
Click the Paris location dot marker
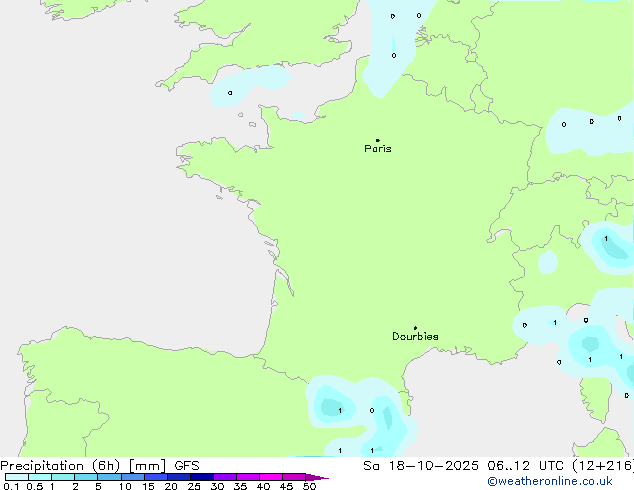tap(378, 140)
